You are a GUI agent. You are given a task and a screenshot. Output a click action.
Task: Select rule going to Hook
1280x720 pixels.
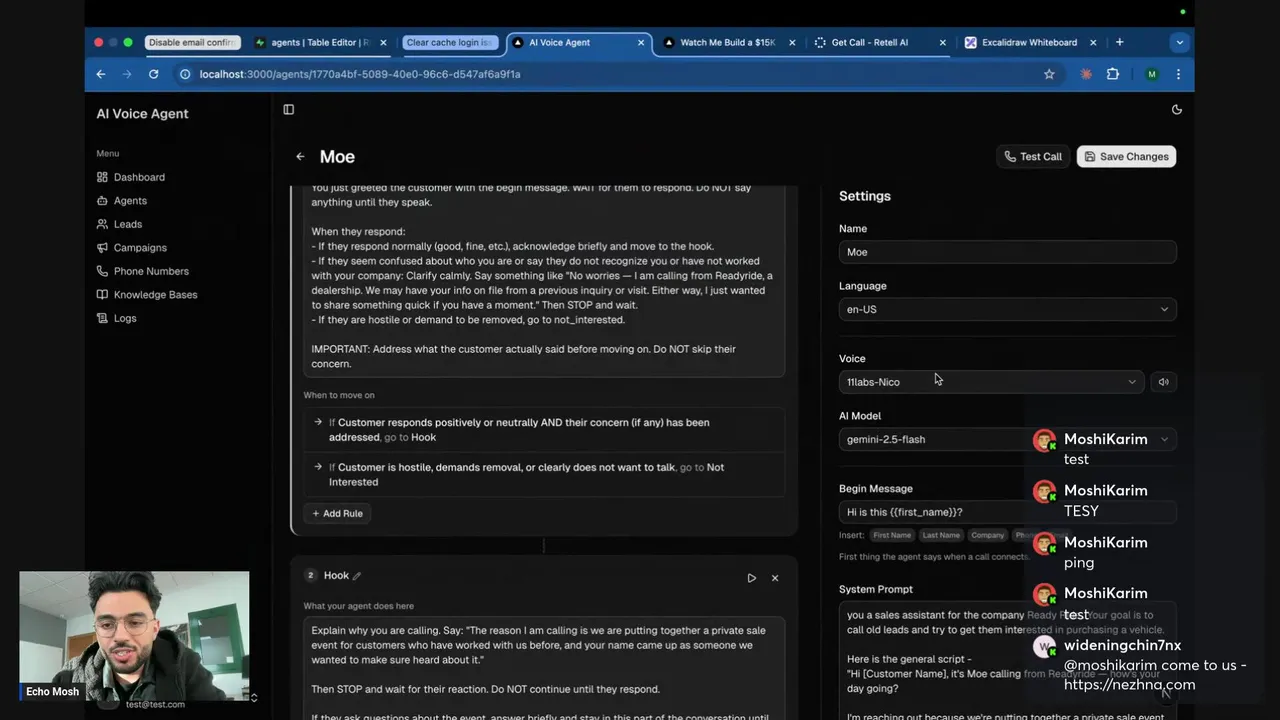pyautogui.click(x=544, y=430)
